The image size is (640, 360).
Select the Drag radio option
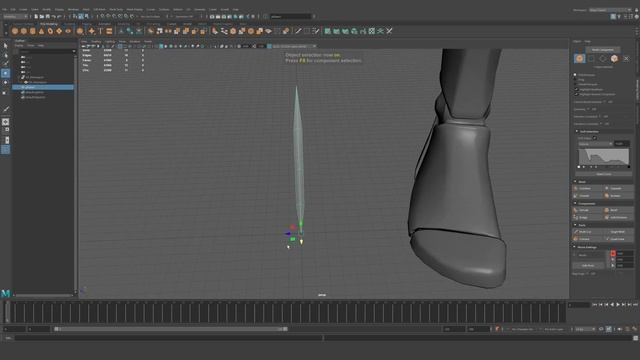[575, 80]
